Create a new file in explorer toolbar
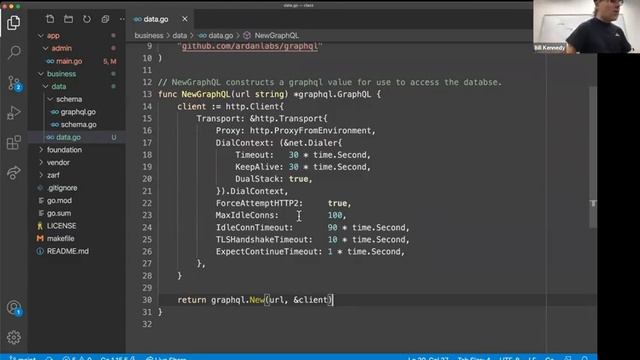Screen dimensions: 640x360 (50, 19)
